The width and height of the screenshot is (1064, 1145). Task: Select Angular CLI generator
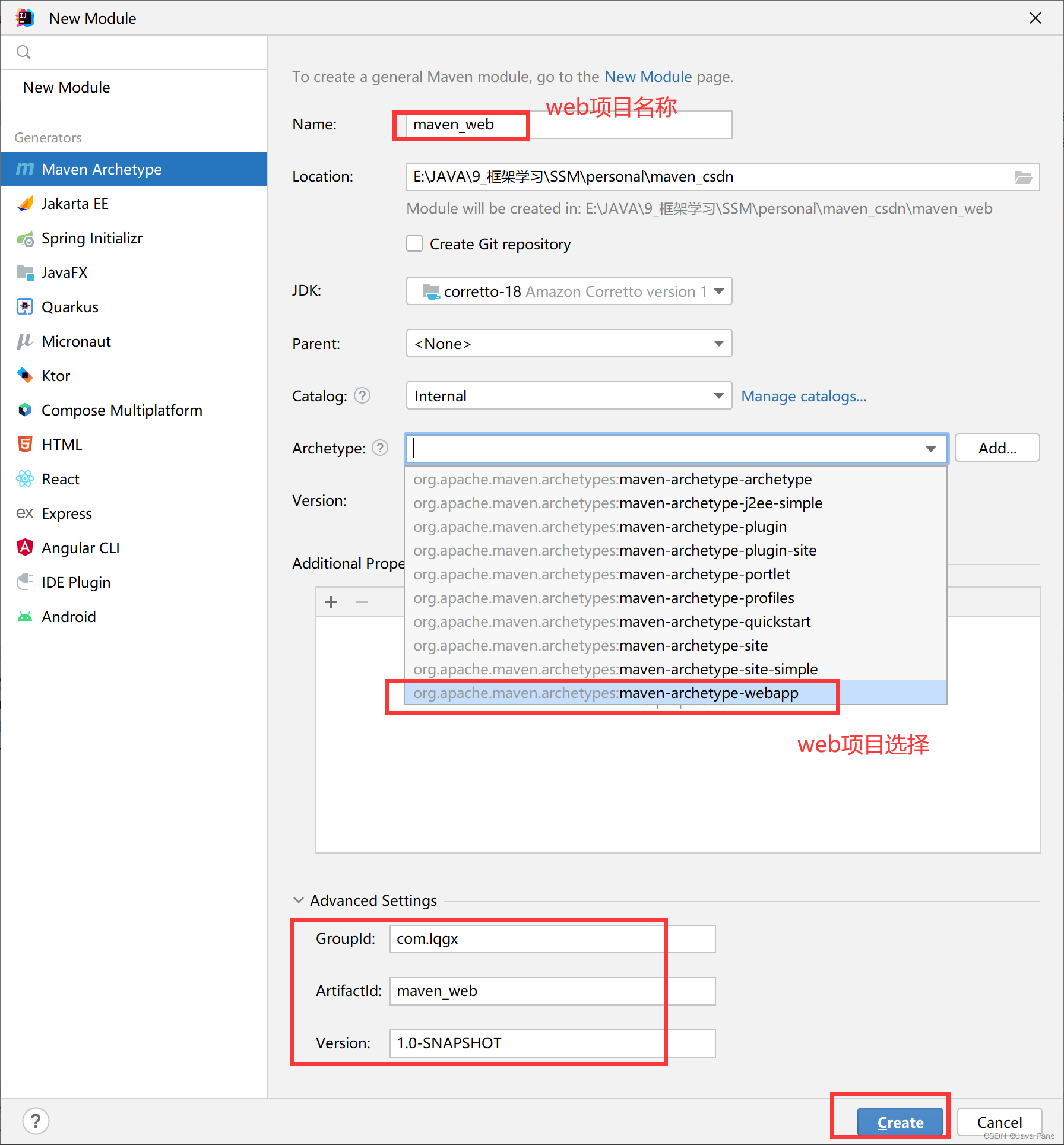coord(134,548)
